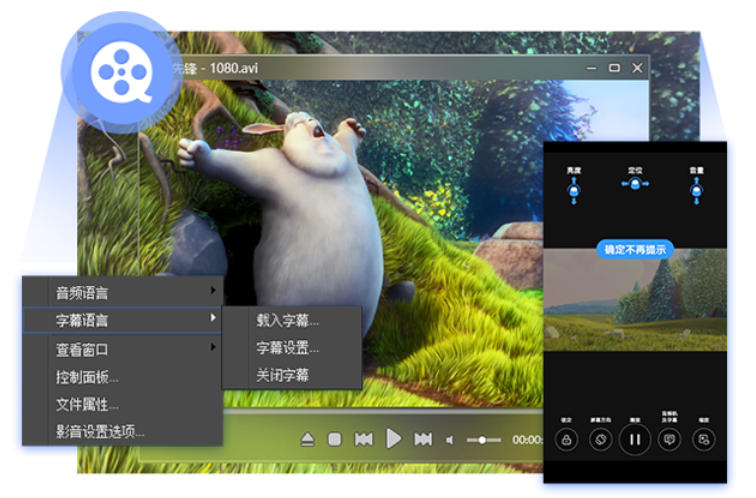Image resolution: width=756 pixels, height=498 pixels.
Task: Open 影音设置选项... from context menu
Action: point(100,432)
